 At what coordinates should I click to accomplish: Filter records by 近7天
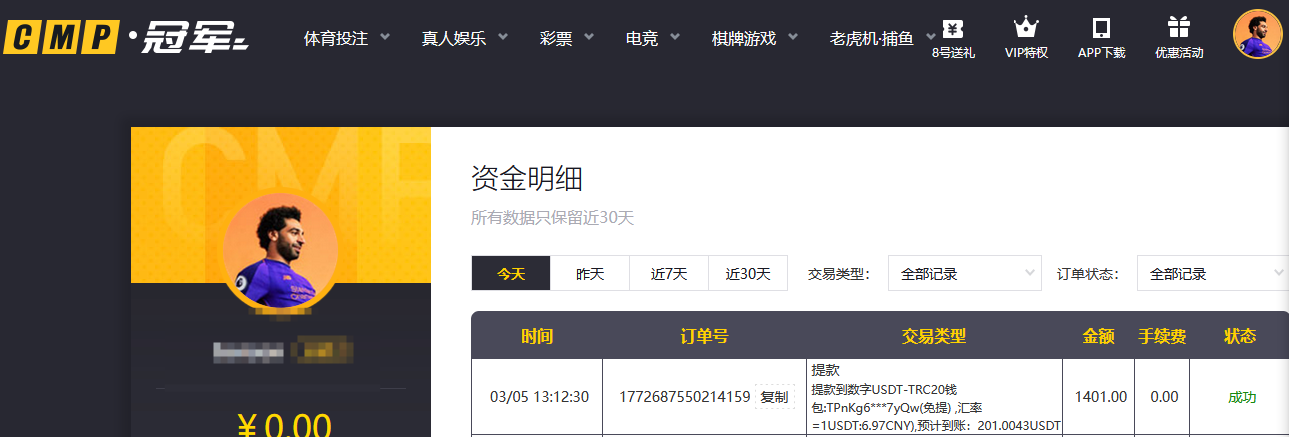(x=669, y=273)
